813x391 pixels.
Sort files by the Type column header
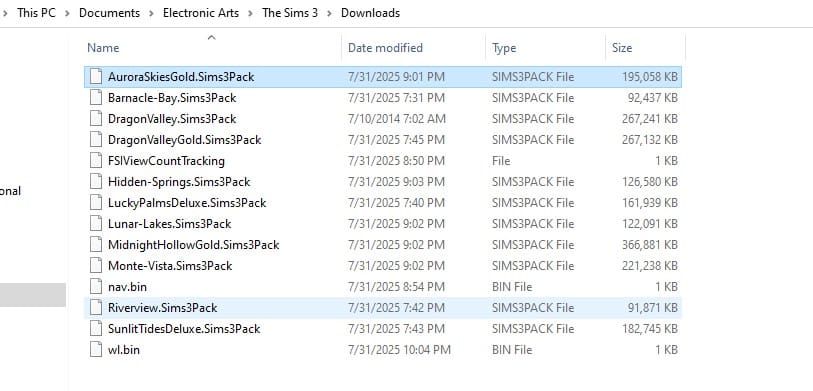504,48
